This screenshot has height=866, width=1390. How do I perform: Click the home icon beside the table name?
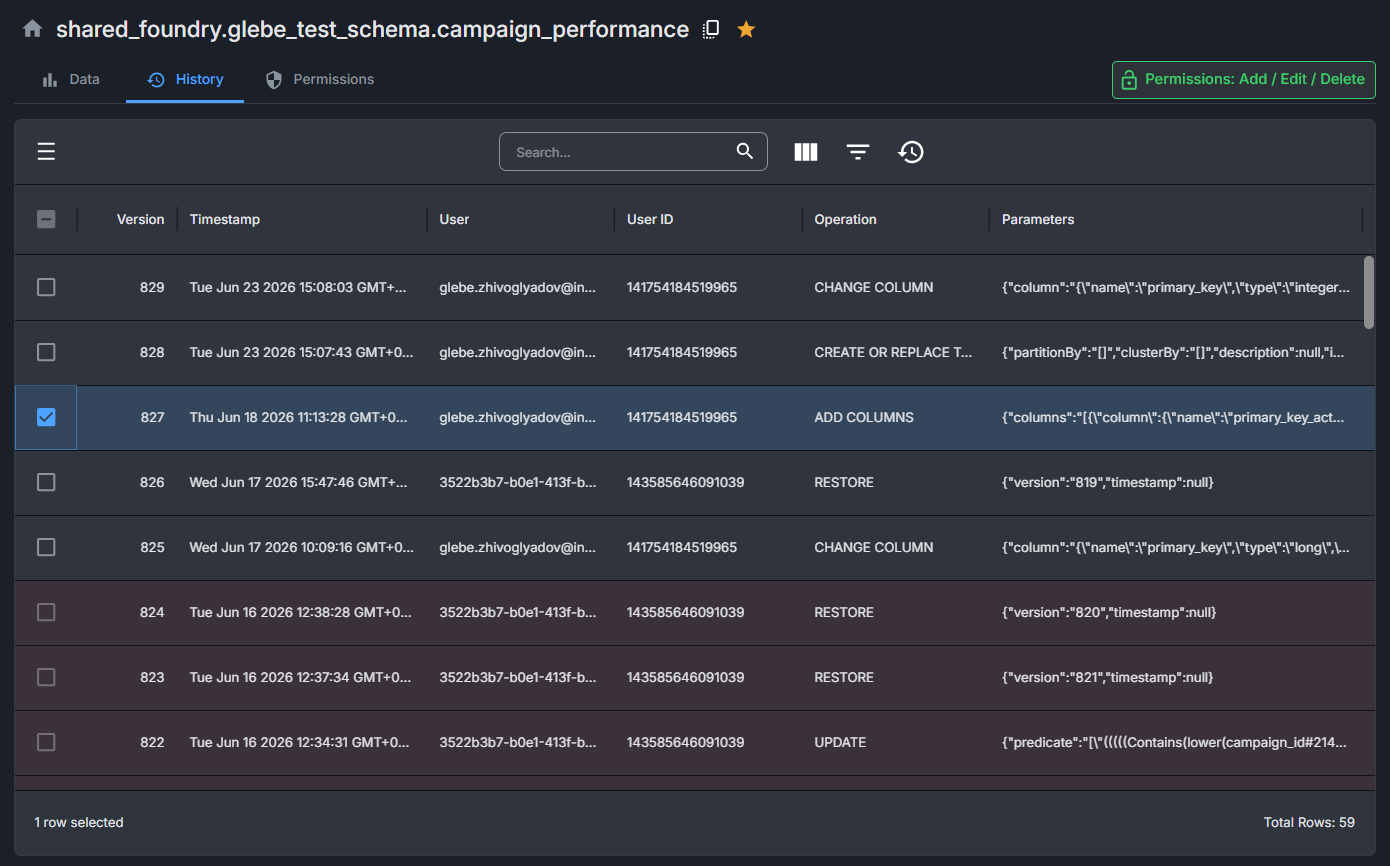tap(32, 29)
